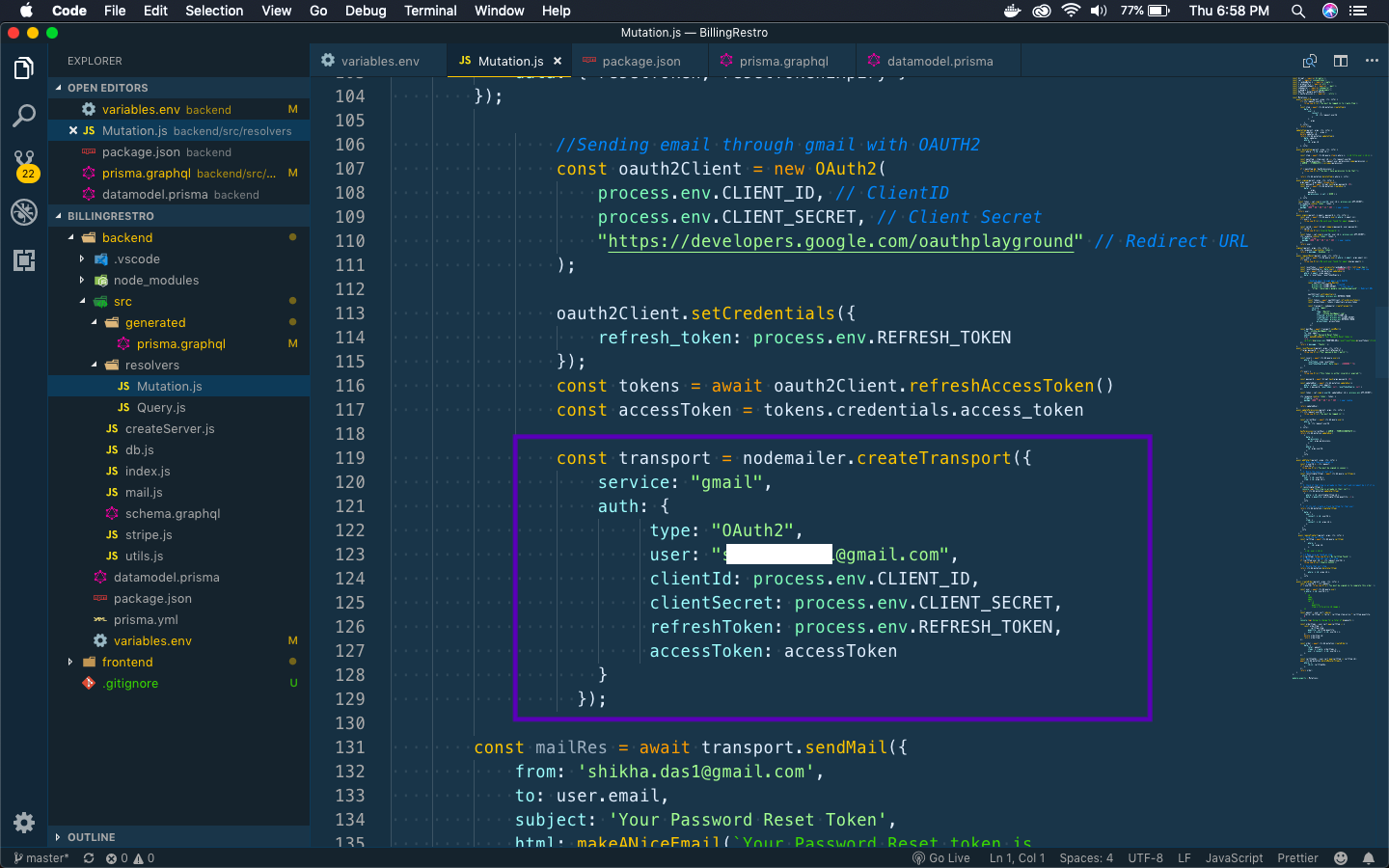The width and height of the screenshot is (1389, 868).
Task: Expand the frontend folder
Action: (x=70, y=662)
